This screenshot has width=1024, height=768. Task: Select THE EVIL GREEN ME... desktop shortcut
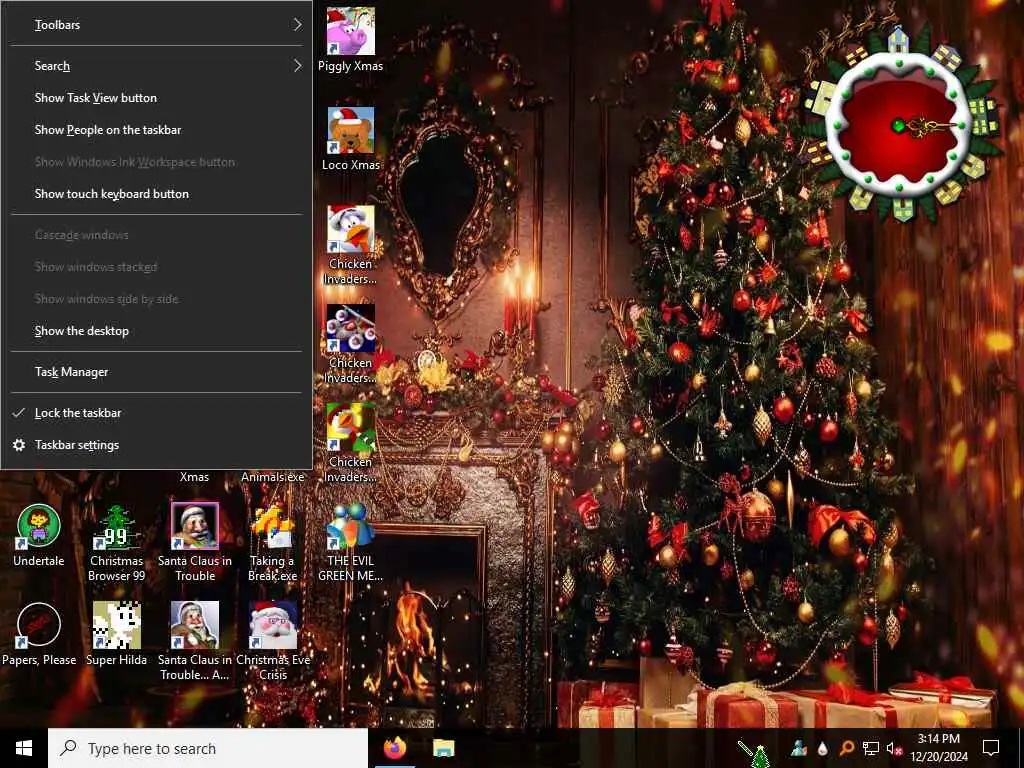pos(351,542)
